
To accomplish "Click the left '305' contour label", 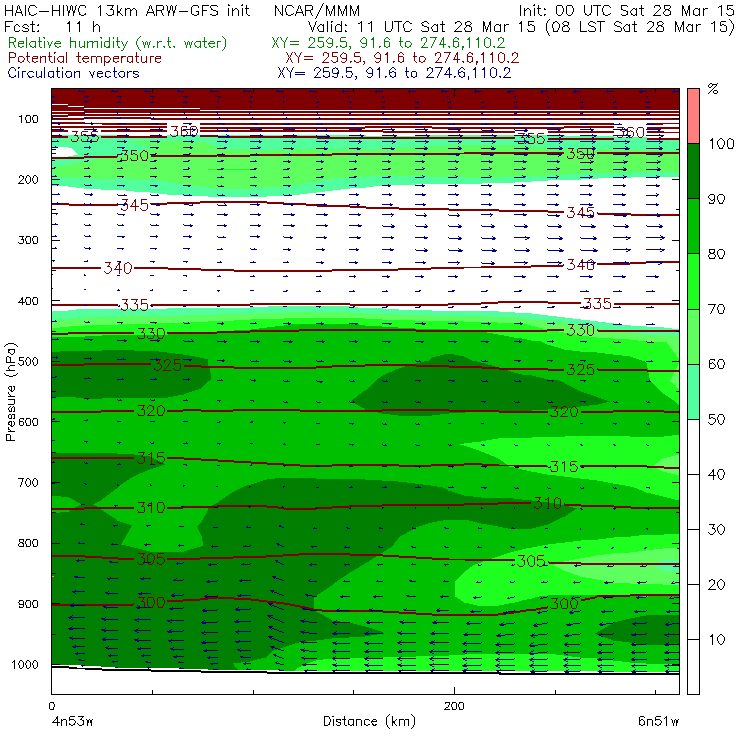I will coord(151,559).
